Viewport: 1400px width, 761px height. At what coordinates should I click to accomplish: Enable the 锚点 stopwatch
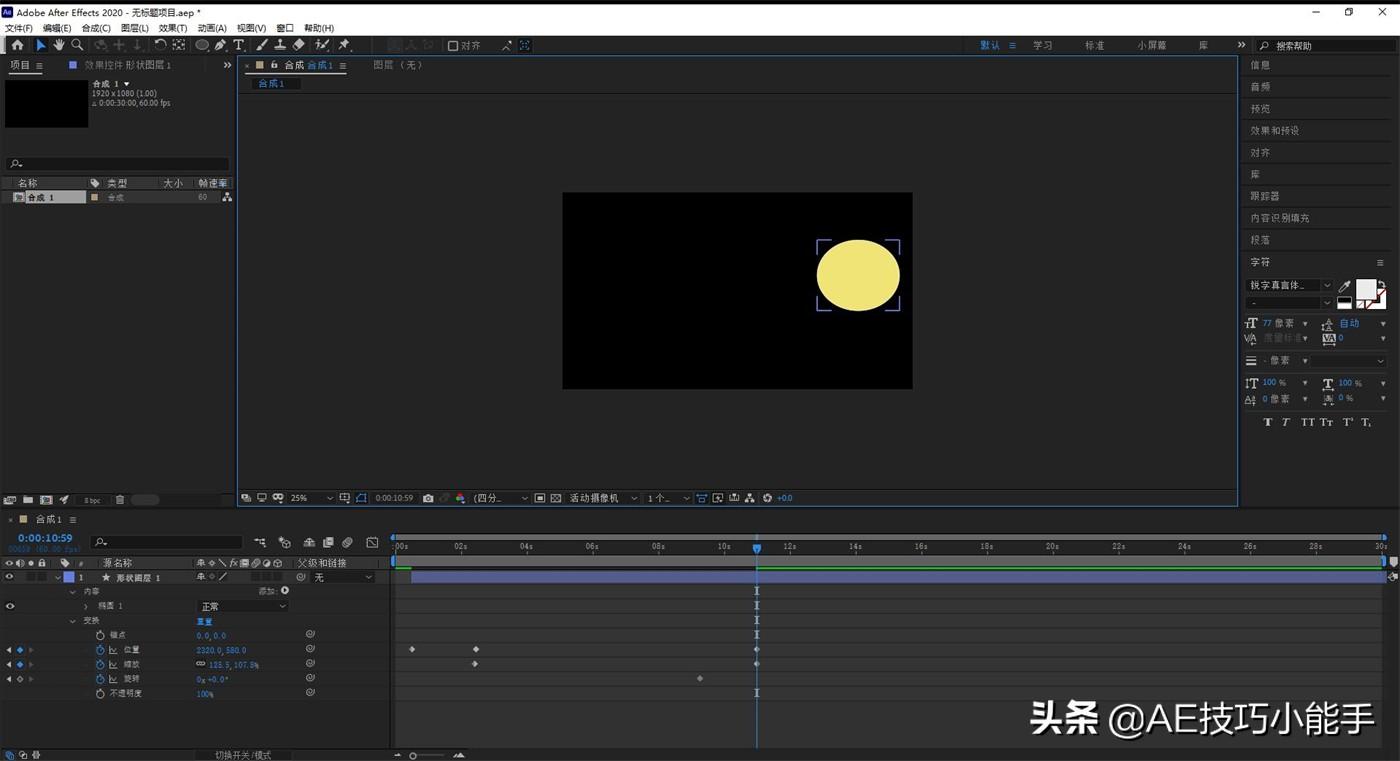coord(100,635)
